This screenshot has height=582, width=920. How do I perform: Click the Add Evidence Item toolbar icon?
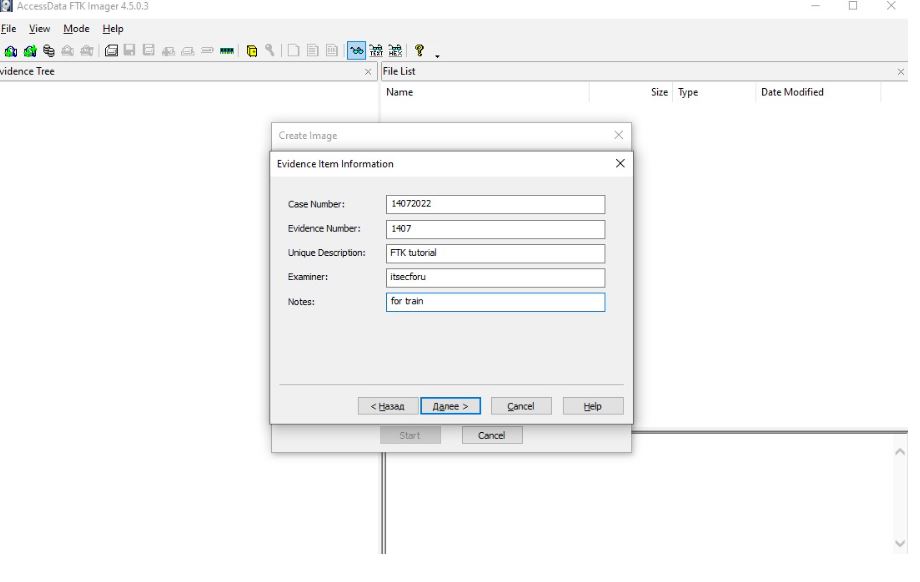(11, 51)
